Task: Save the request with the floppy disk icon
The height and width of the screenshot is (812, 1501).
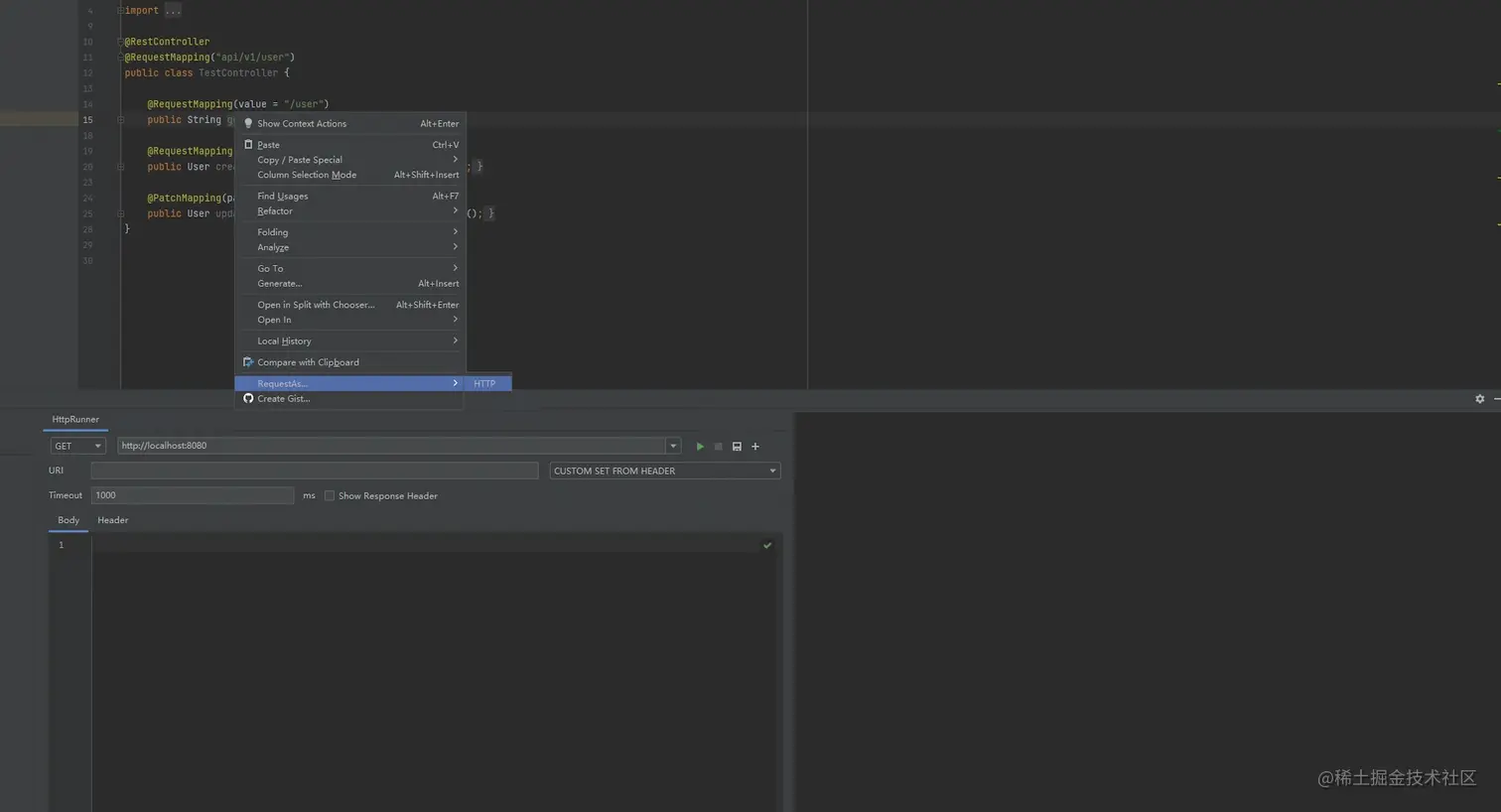Action: (x=737, y=447)
